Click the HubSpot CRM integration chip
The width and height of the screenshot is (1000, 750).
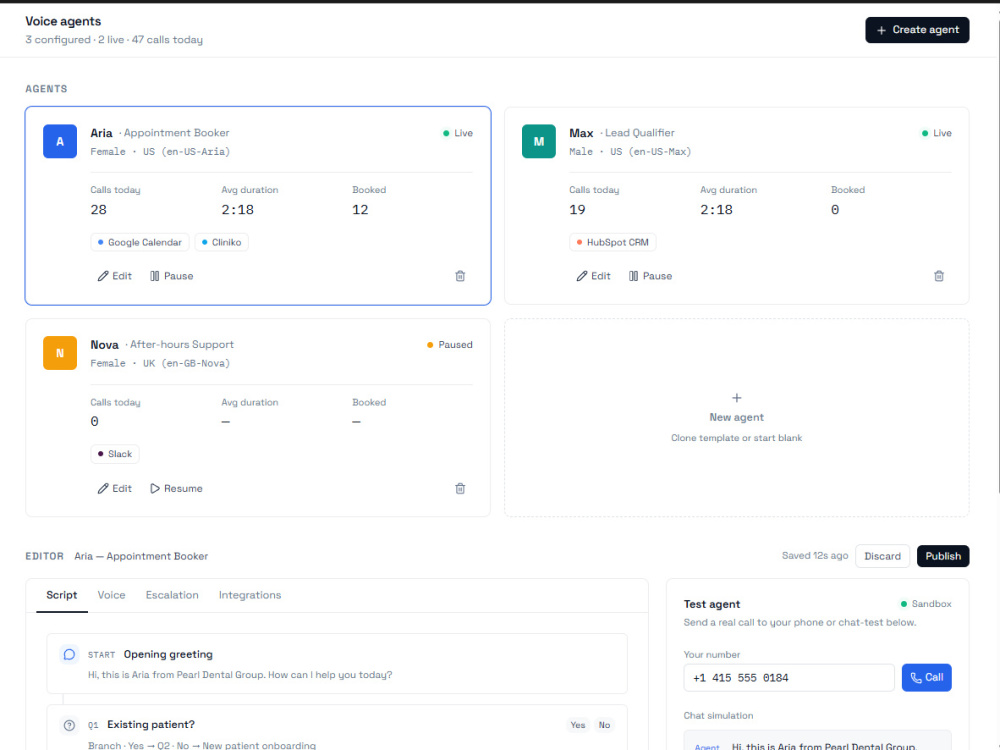(x=612, y=242)
